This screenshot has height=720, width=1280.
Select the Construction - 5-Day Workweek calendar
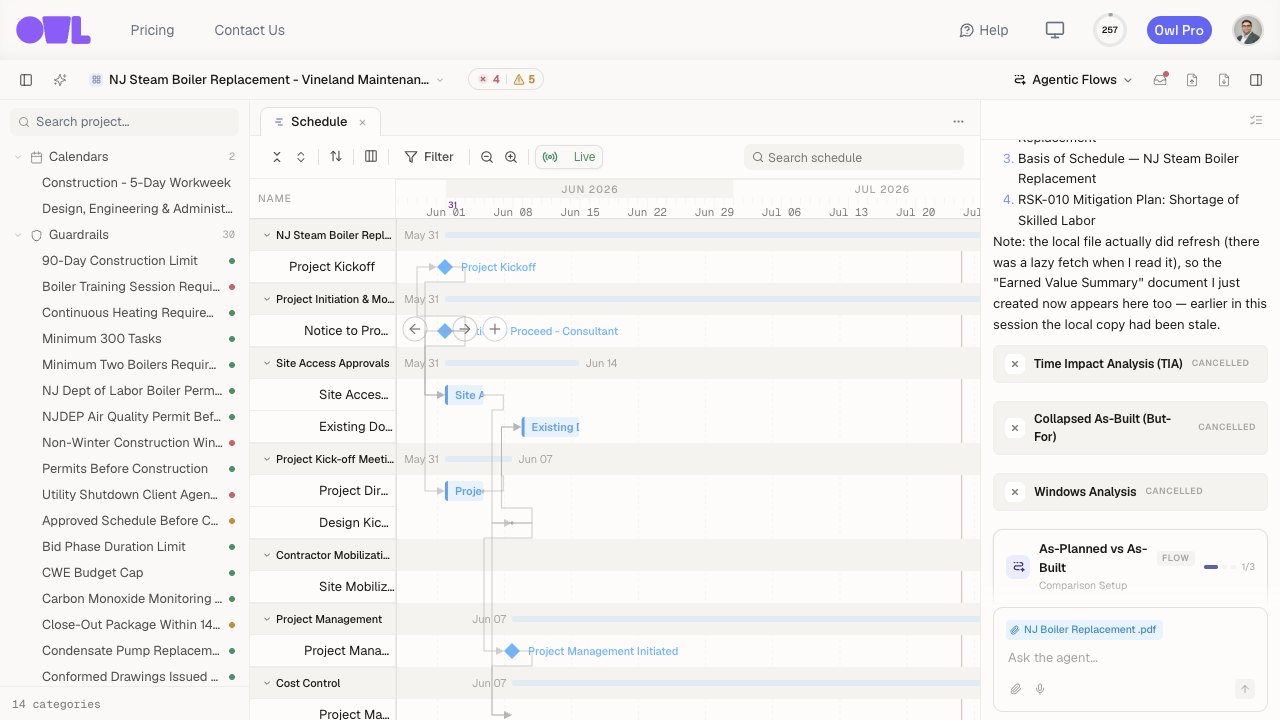point(136,183)
